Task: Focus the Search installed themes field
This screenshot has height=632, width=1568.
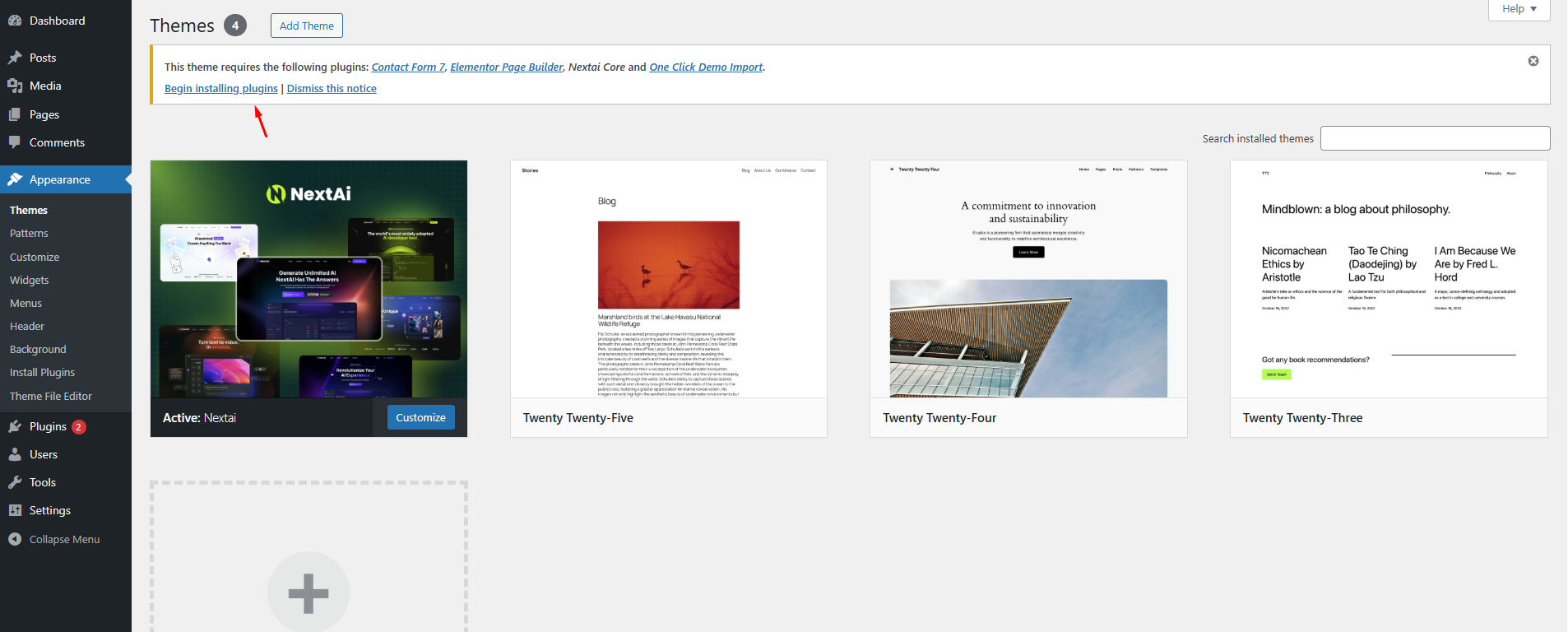Action: [x=1435, y=138]
